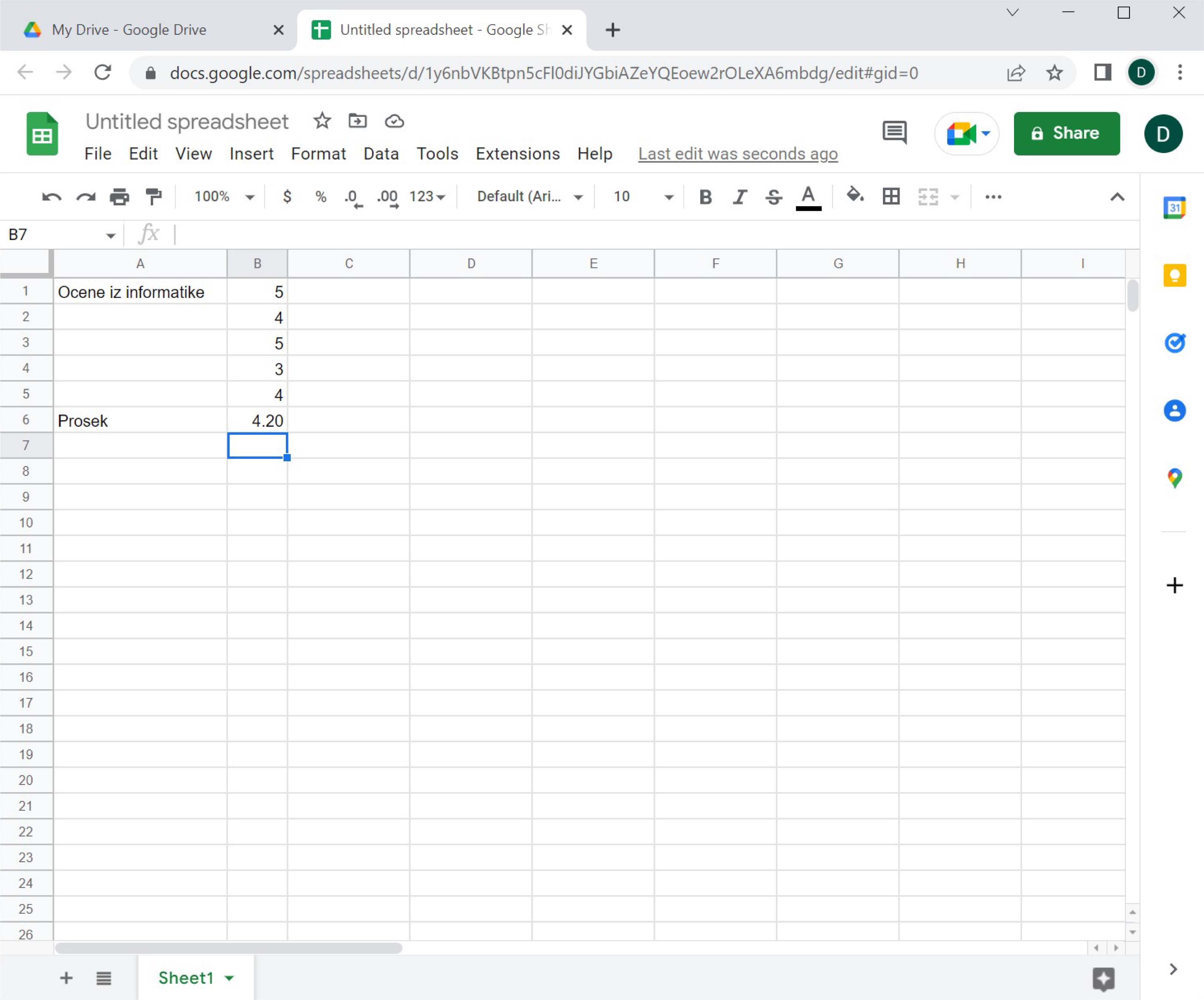1204x1000 pixels.
Task: Toggle bold formatting
Action: pos(705,197)
